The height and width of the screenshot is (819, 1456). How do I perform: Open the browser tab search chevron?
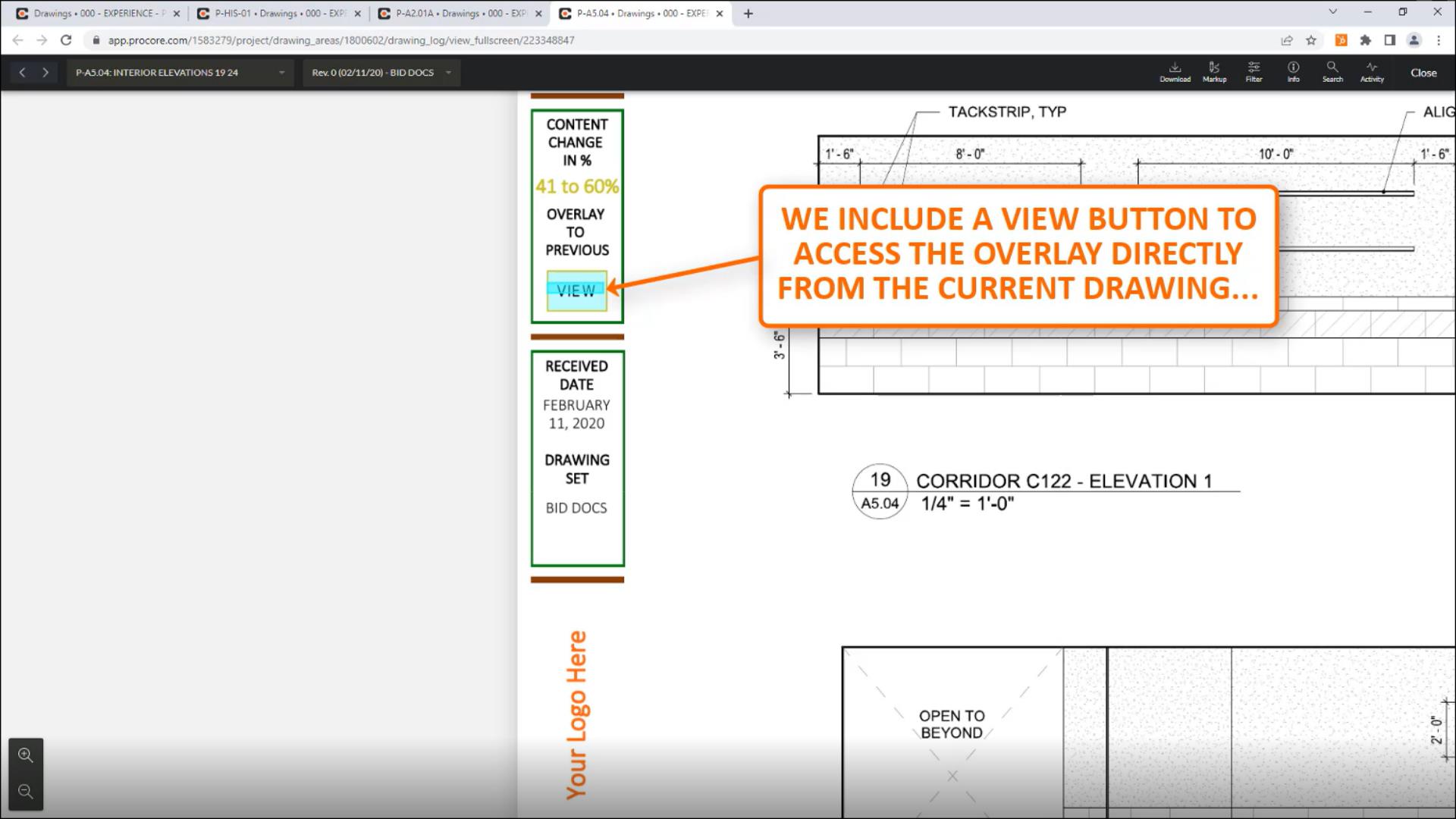[1332, 12]
